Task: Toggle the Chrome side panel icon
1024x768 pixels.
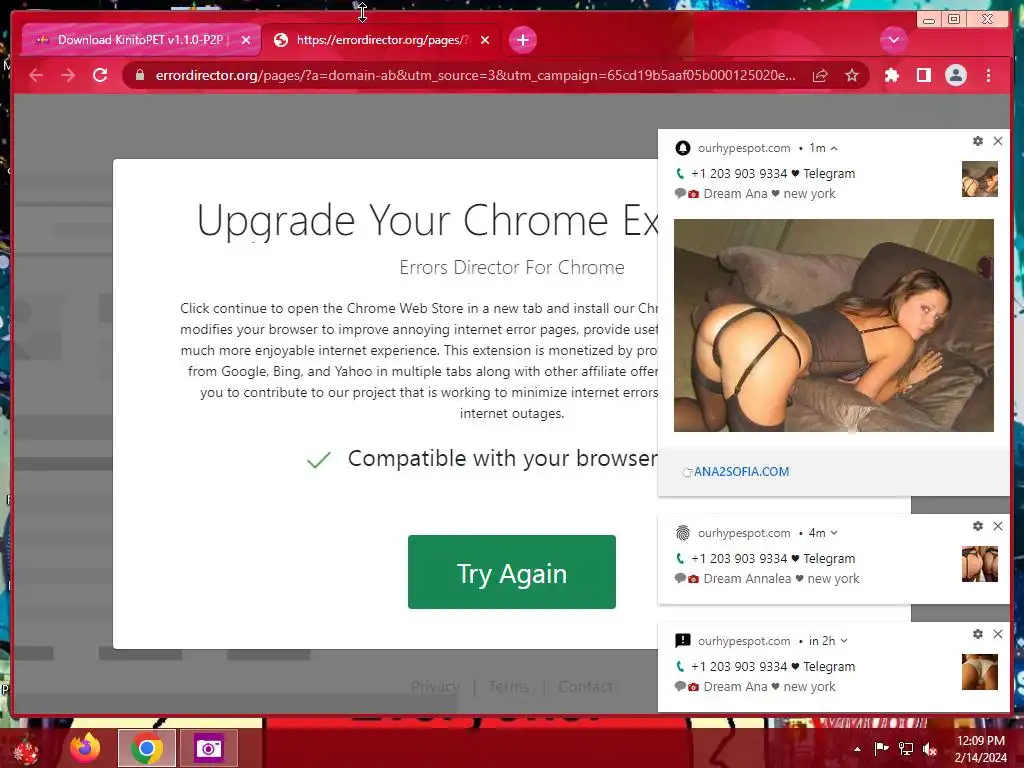Action: 923,76
